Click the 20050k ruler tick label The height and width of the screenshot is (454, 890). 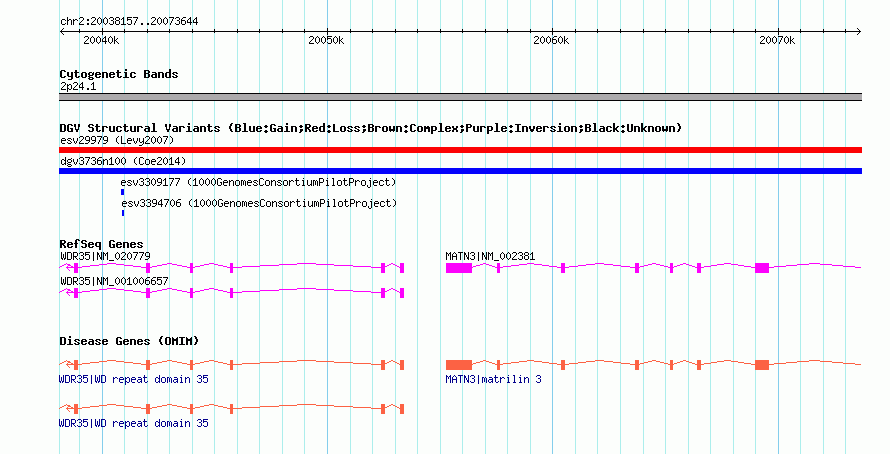tap(326, 40)
